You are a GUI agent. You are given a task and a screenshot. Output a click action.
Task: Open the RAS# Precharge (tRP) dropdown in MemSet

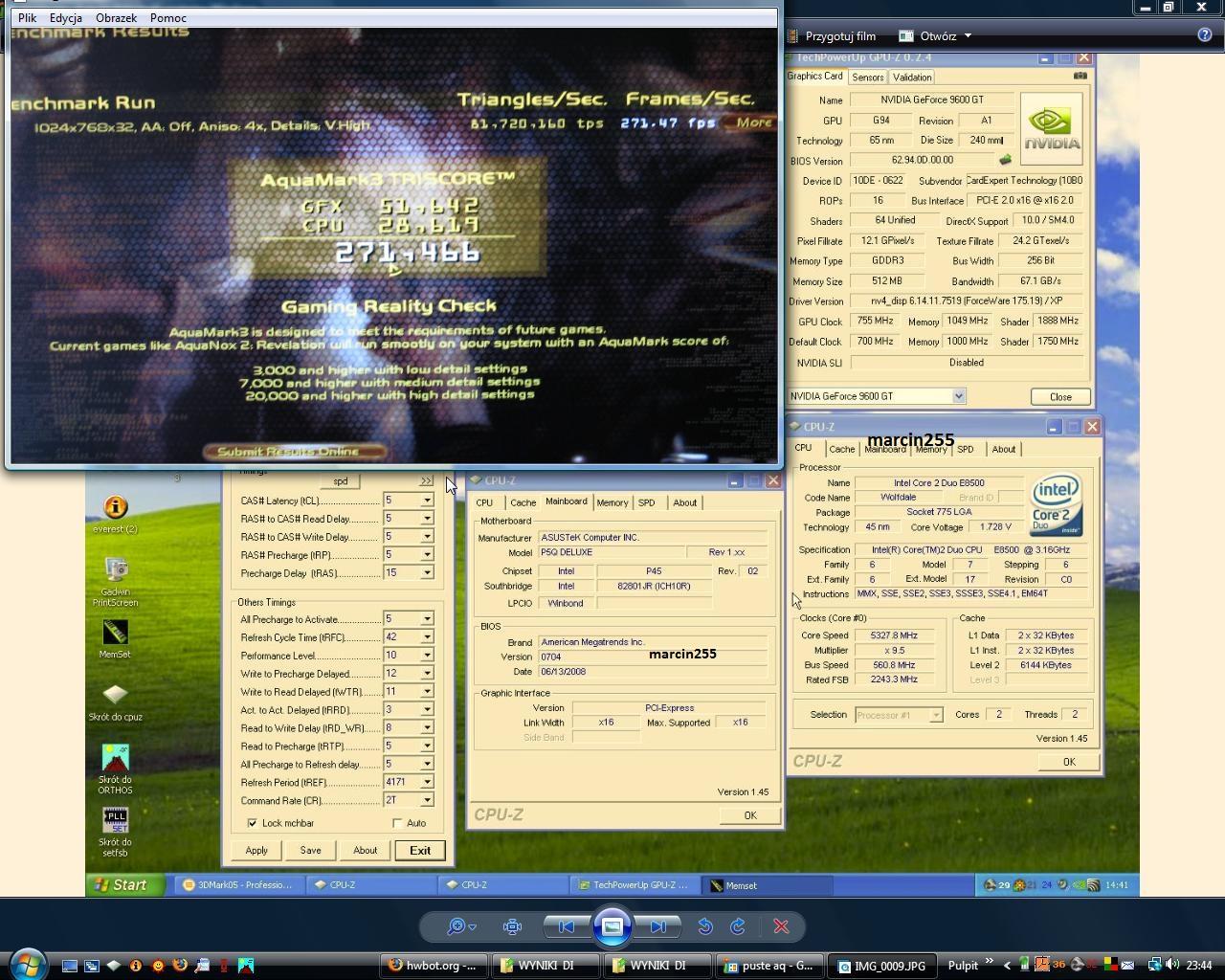[427, 555]
